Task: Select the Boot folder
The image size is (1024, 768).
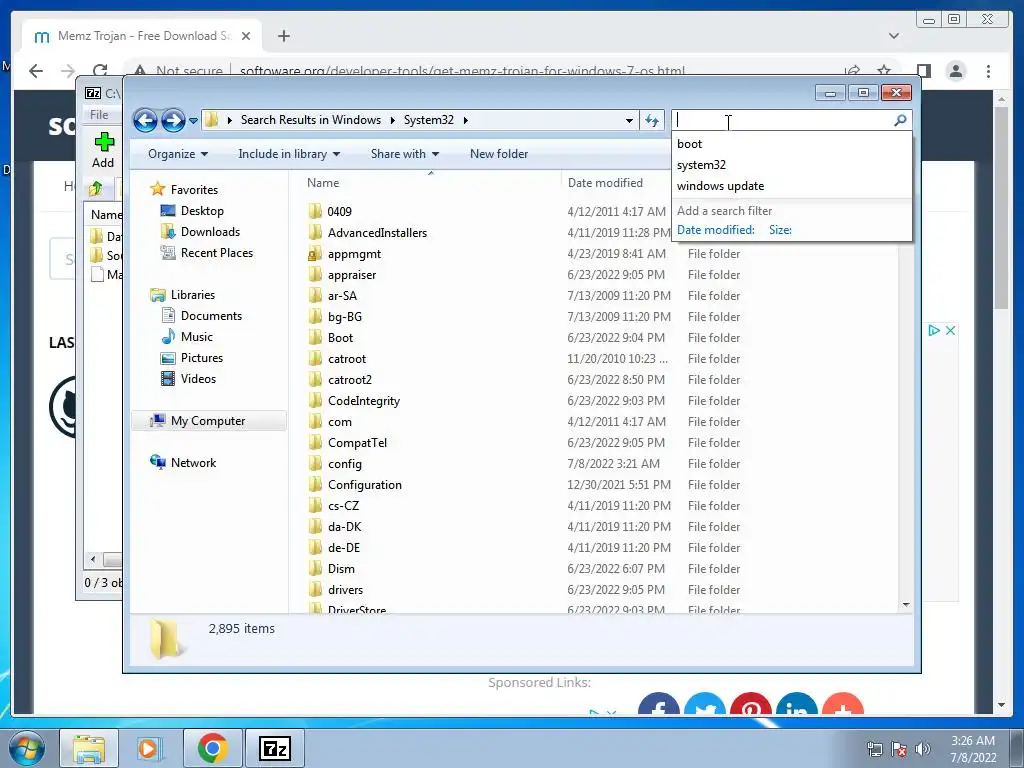Action: (340, 338)
